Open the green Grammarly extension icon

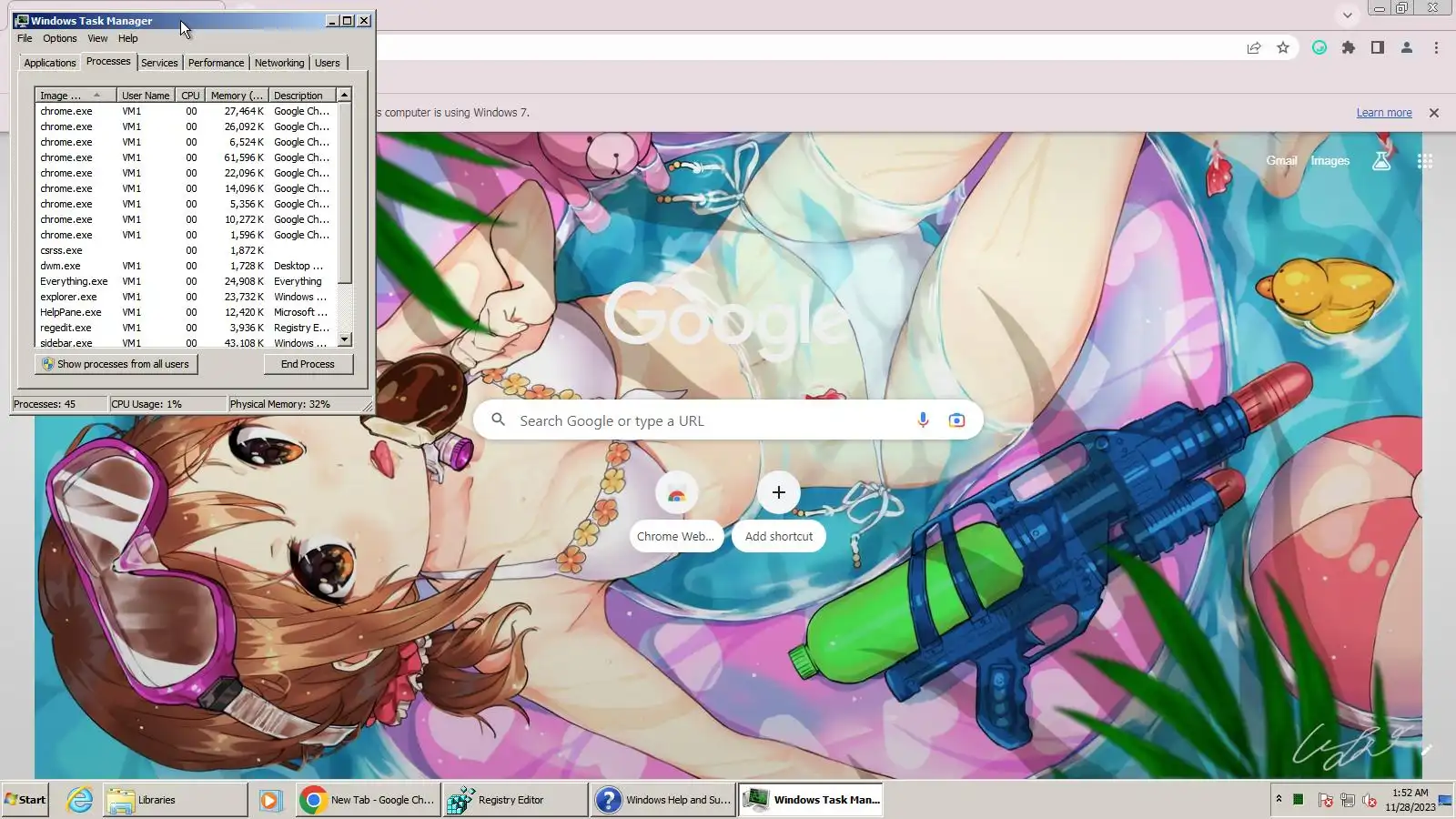pyautogui.click(x=1319, y=48)
